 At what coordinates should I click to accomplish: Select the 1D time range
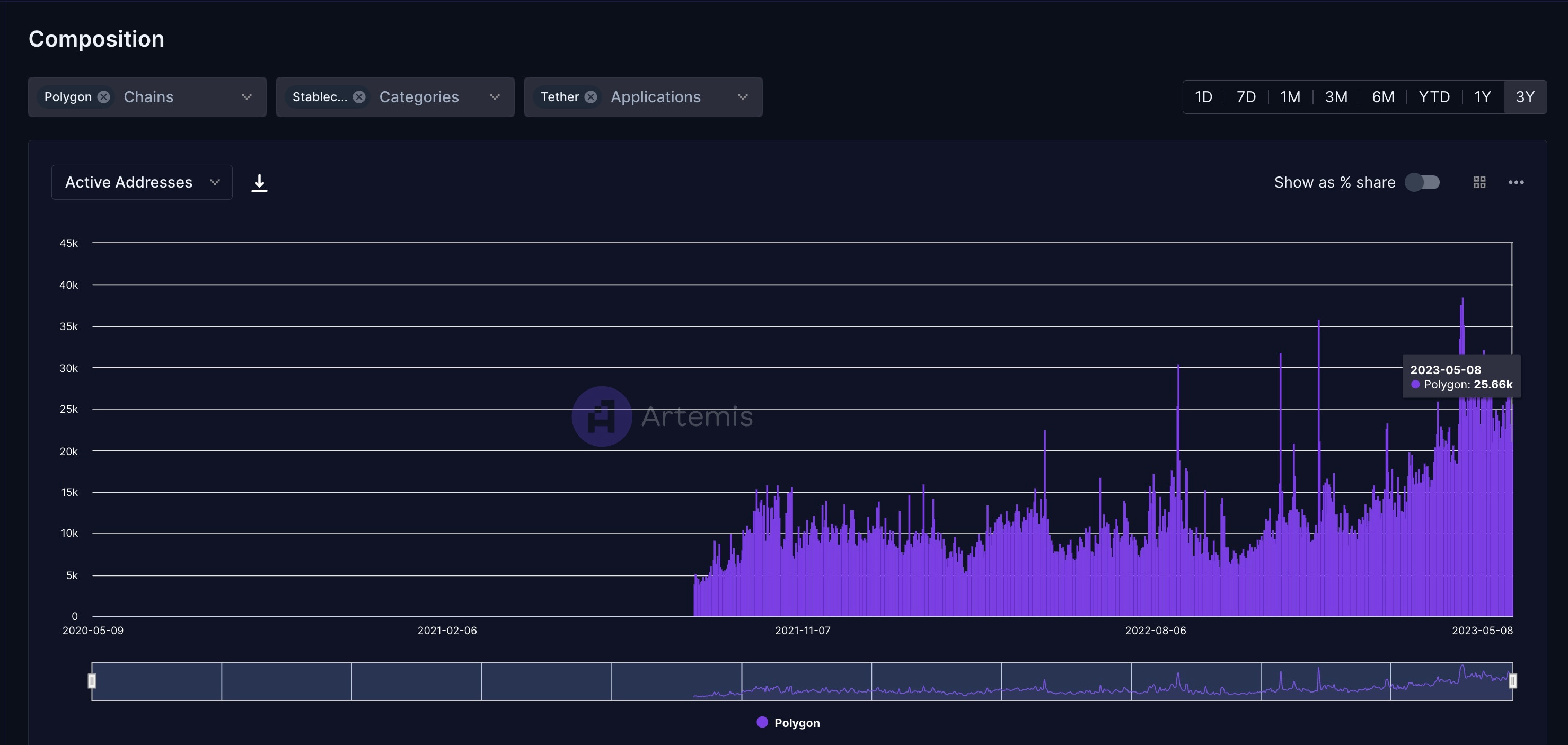point(1203,97)
